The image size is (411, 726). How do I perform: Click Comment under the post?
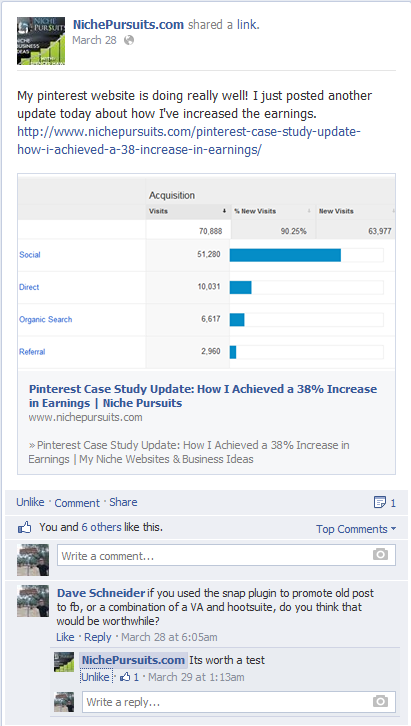point(77,503)
